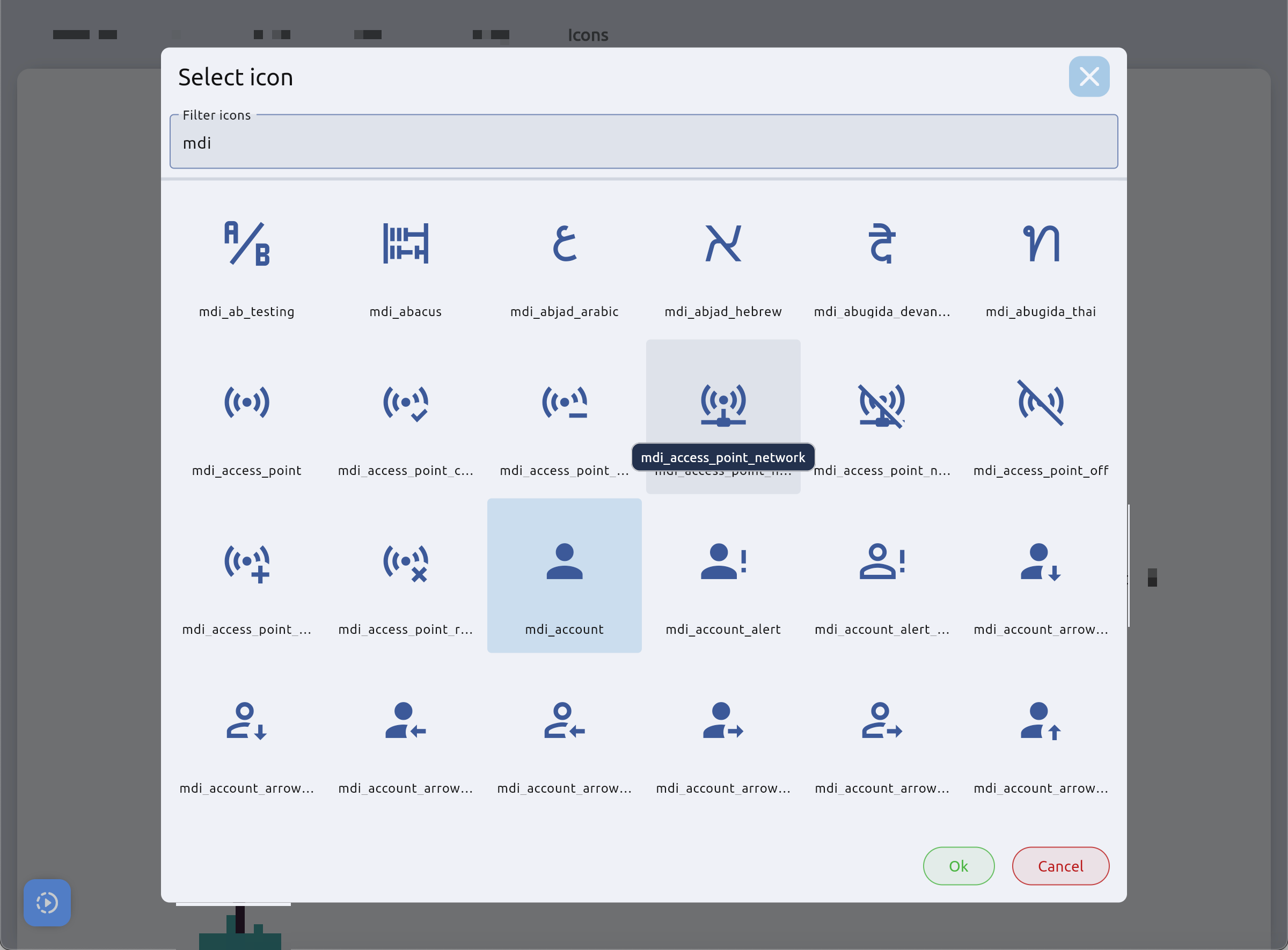Select the mdi_abjad_hebrew icon
Viewport: 1288px width, 950px height.
click(723, 258)
